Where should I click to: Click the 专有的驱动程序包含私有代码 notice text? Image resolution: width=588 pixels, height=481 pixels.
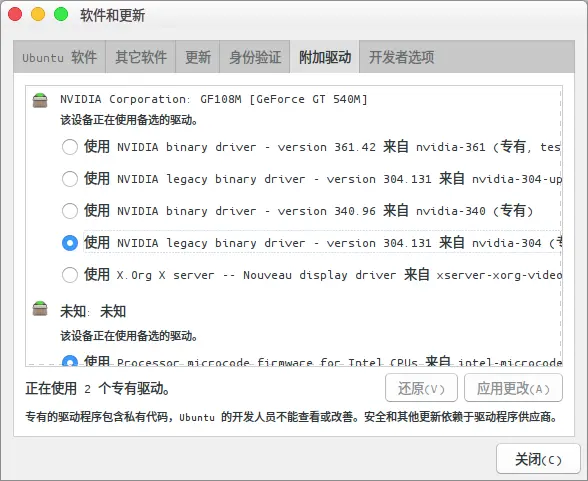[292, 417]
